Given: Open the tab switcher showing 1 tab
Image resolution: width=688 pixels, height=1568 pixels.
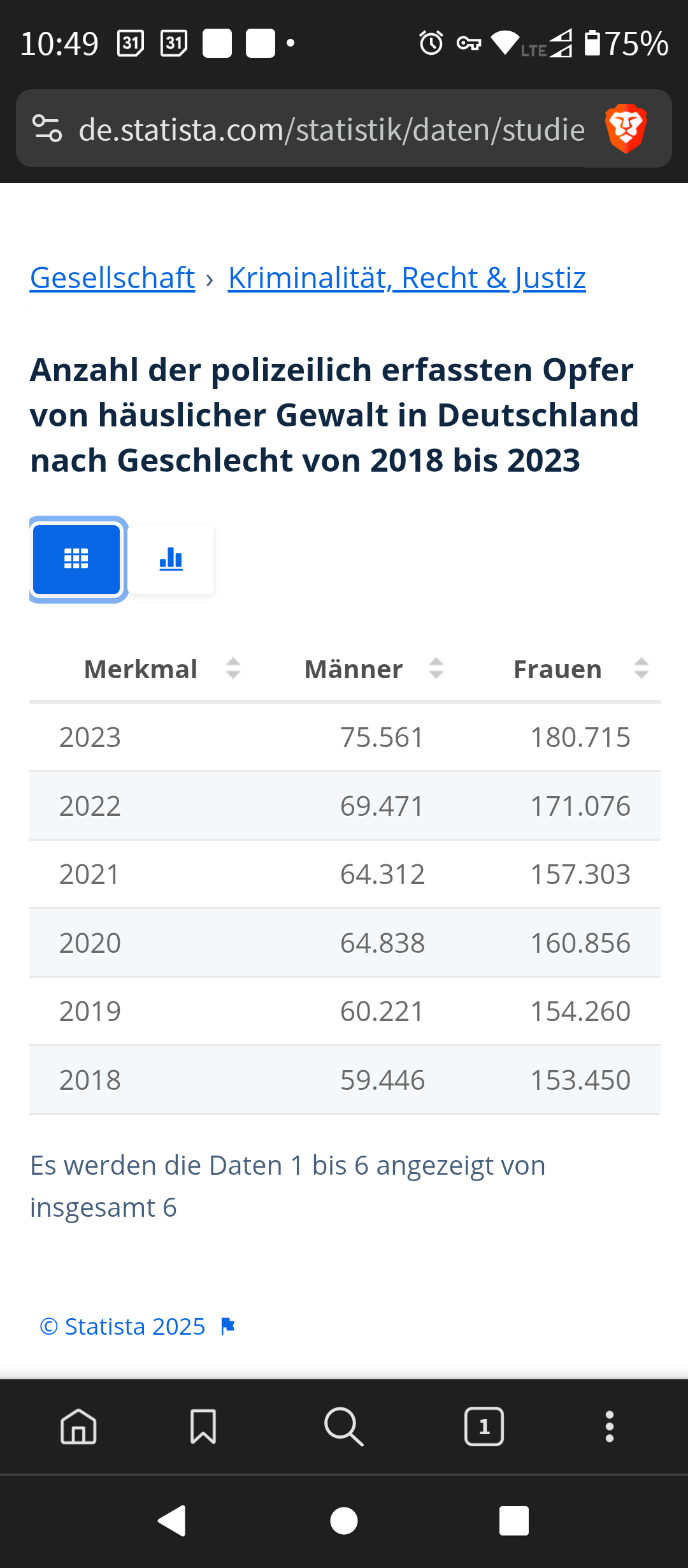Looking at the screenshot, I should 484,1426.
